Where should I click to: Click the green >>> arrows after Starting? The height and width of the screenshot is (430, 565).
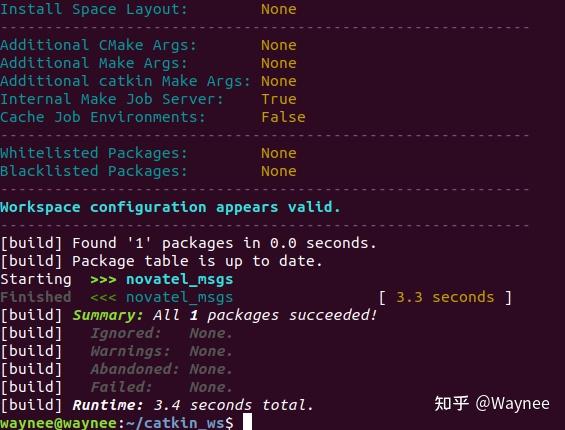103,280
